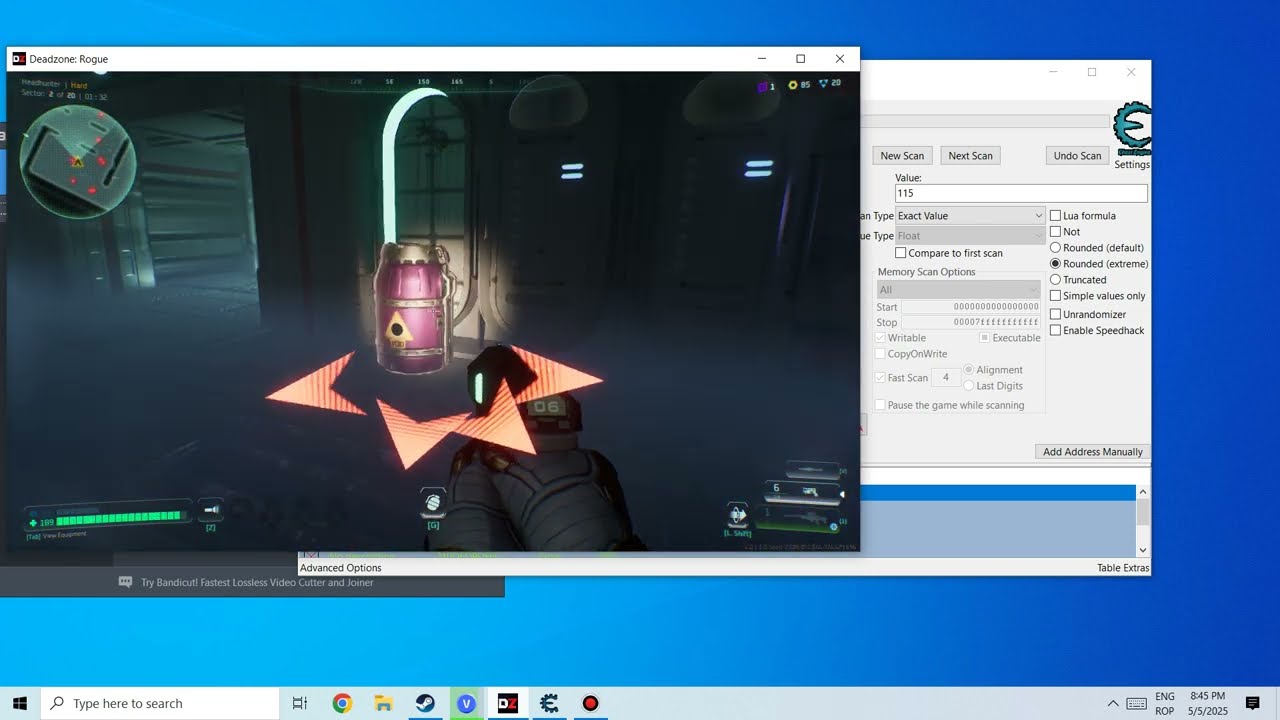Open the ENG ROP language switcher
This screenshot has height=720, width=1280.
[x=1165, y=703]
